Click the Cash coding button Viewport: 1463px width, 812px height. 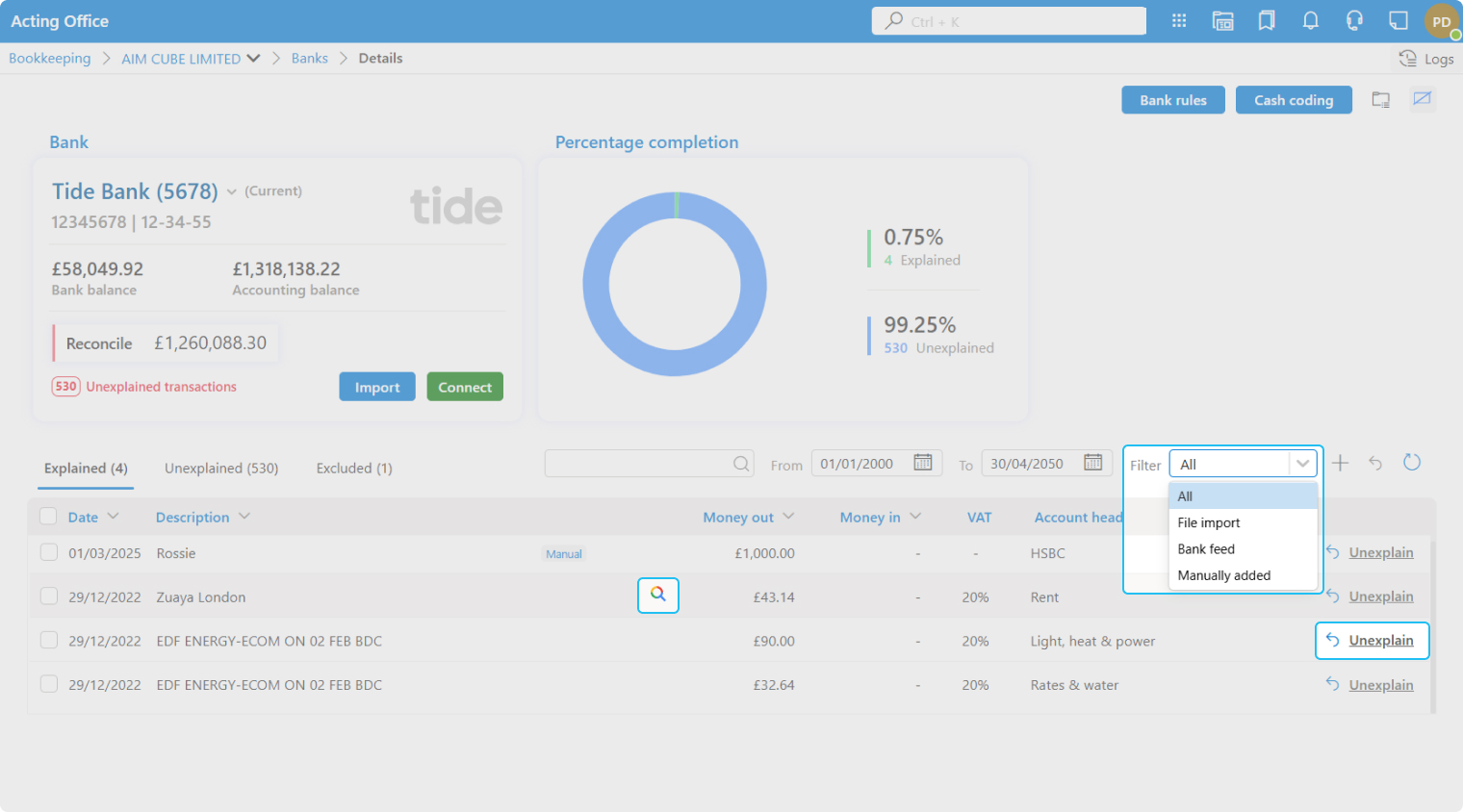pyautogui.click(x=1293, y=100)
